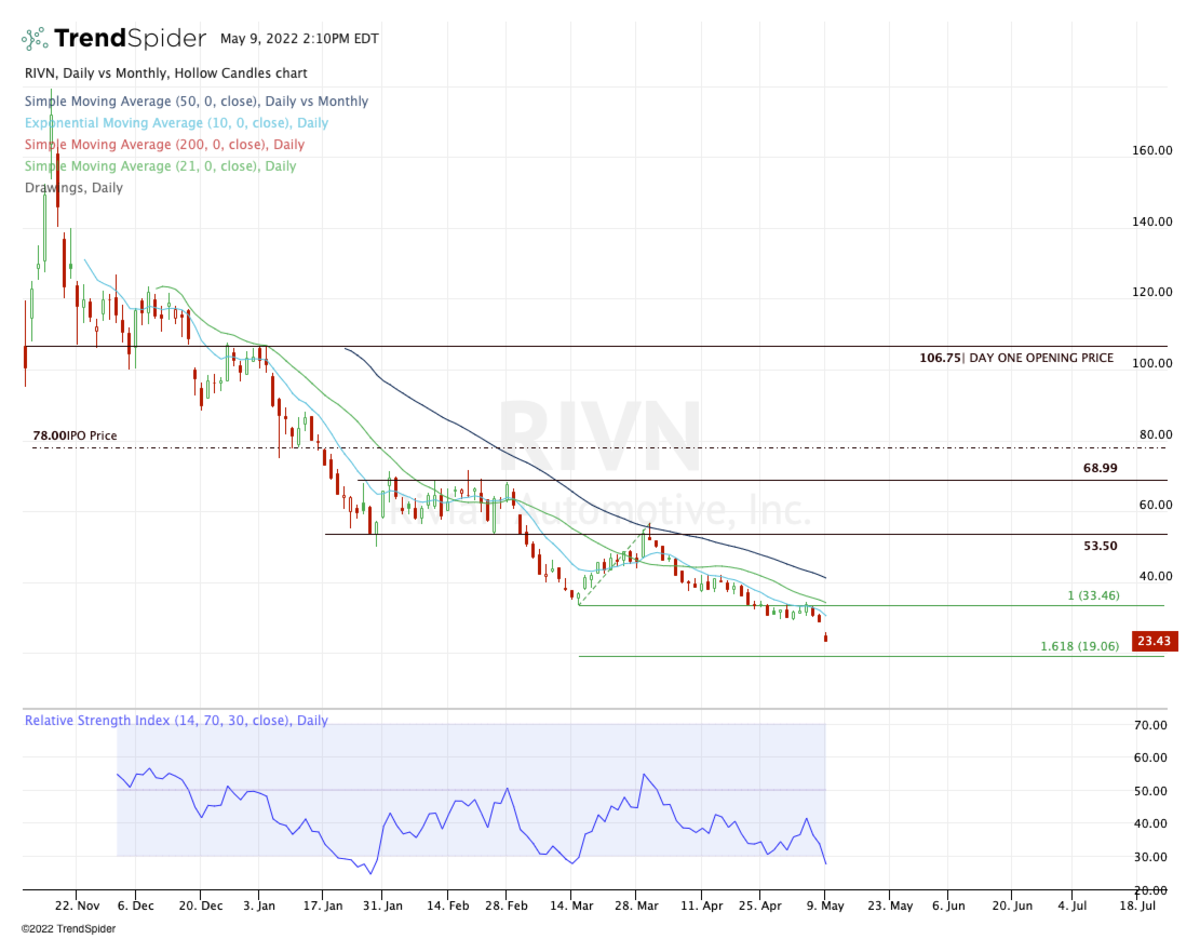Click the timestamp May 9, 2022 2:10PM EDT
The width and height of the screenshot is (1200, 939).
299,40
